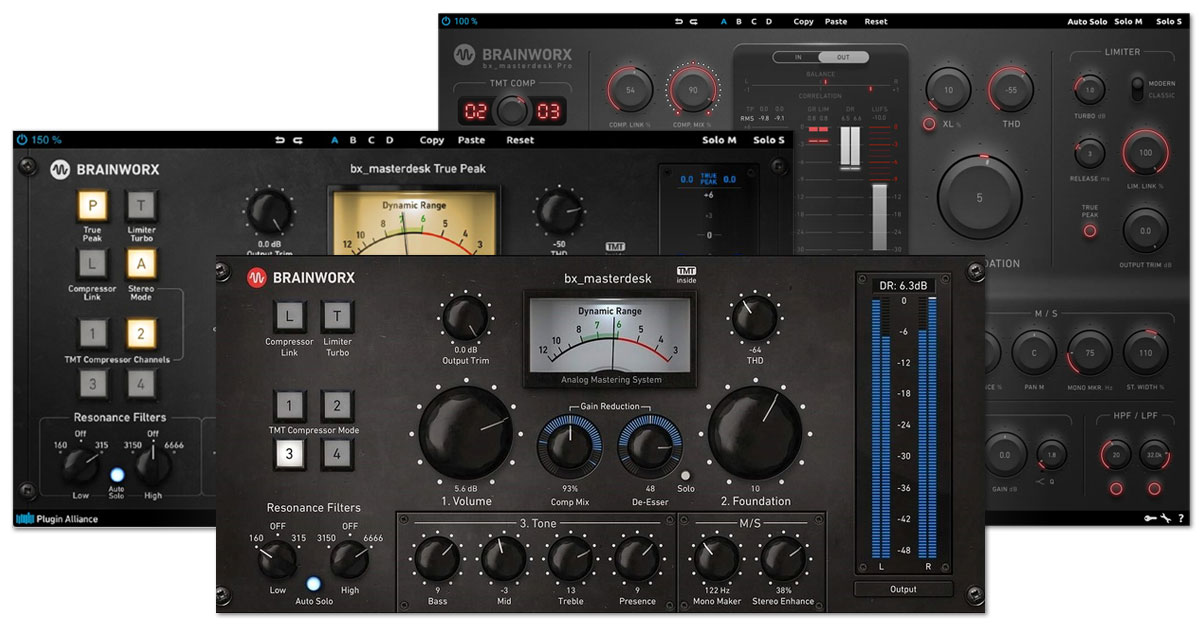Click undo arrow in masterdesk Pro toolbar
Screen dimensions: 1200x630
(x=679, y=21)
